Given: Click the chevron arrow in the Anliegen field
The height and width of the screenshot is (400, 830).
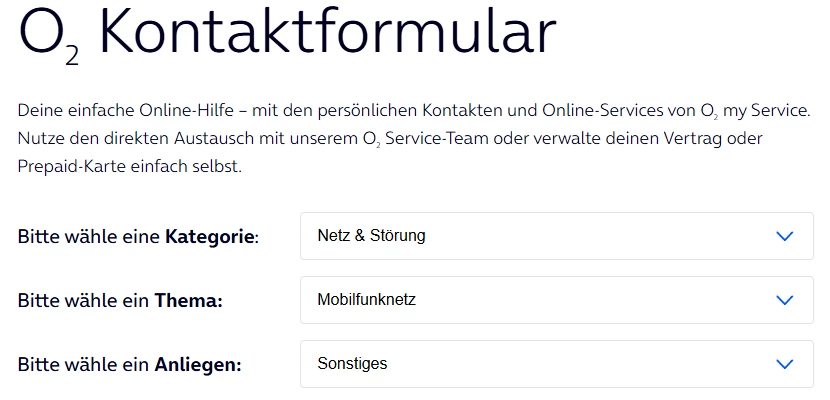Looking at the screenshot, I should coord(784,364).
